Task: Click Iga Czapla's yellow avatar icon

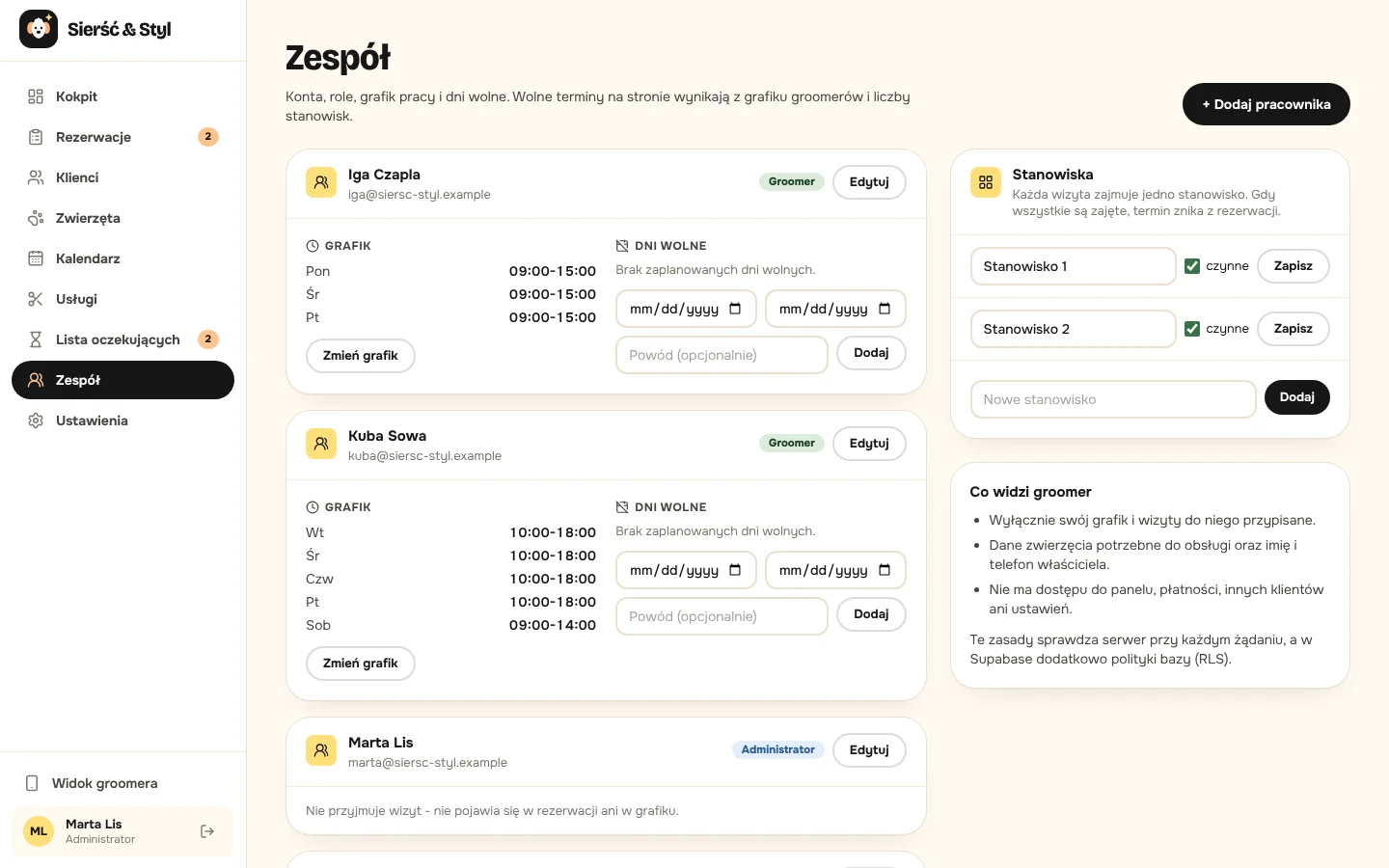Action: (321, 182)
